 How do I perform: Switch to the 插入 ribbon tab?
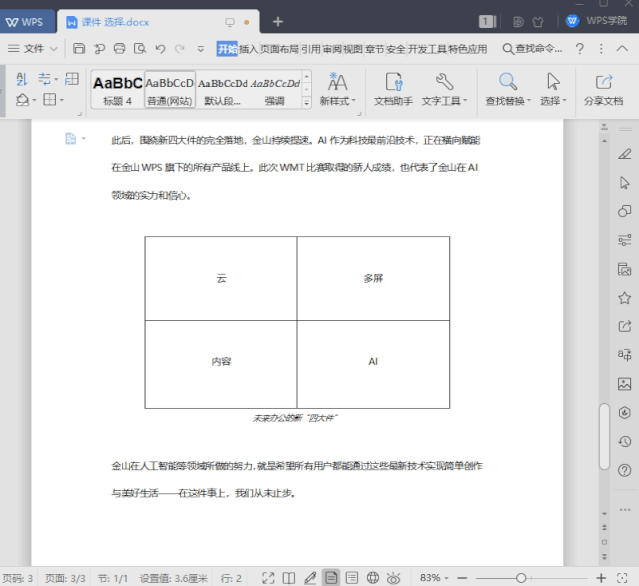pyautogui.click(x=248, y=49)
